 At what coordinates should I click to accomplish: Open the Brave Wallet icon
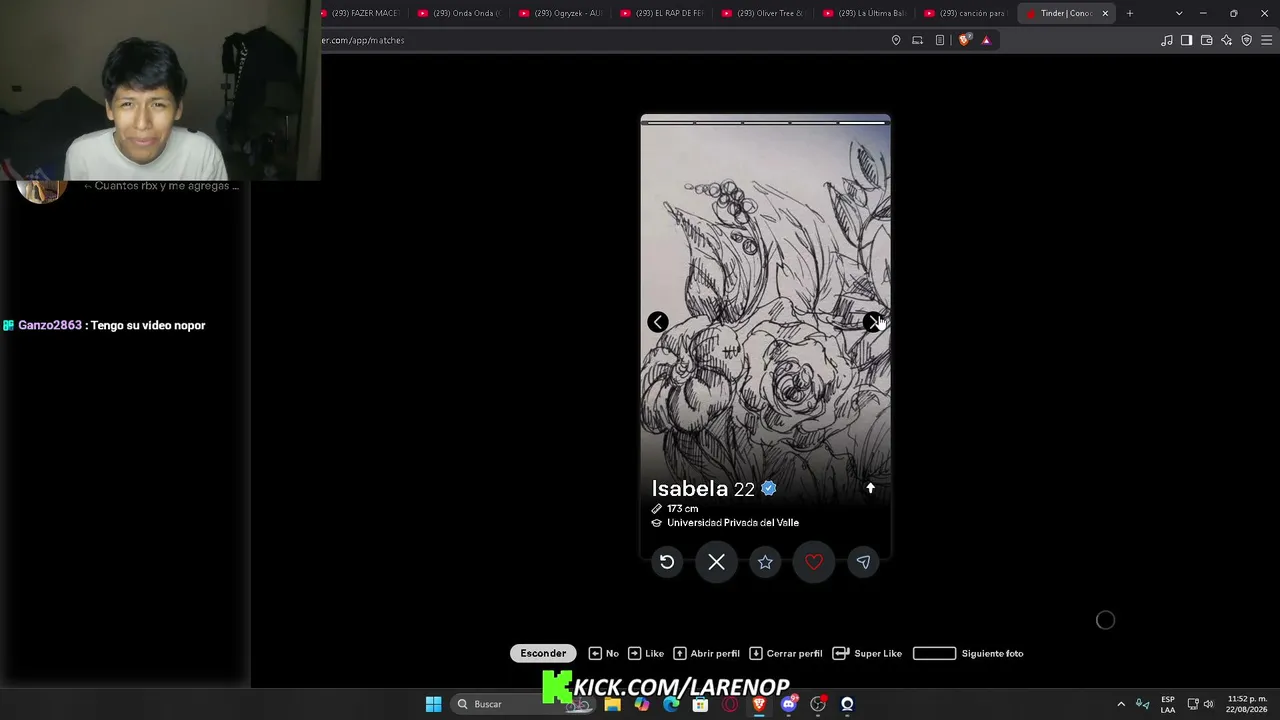(x=1206, y=40)
